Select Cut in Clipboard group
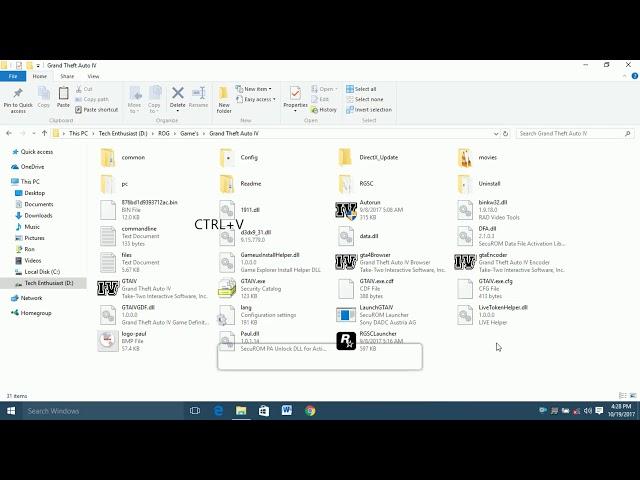 coord(84,89)
